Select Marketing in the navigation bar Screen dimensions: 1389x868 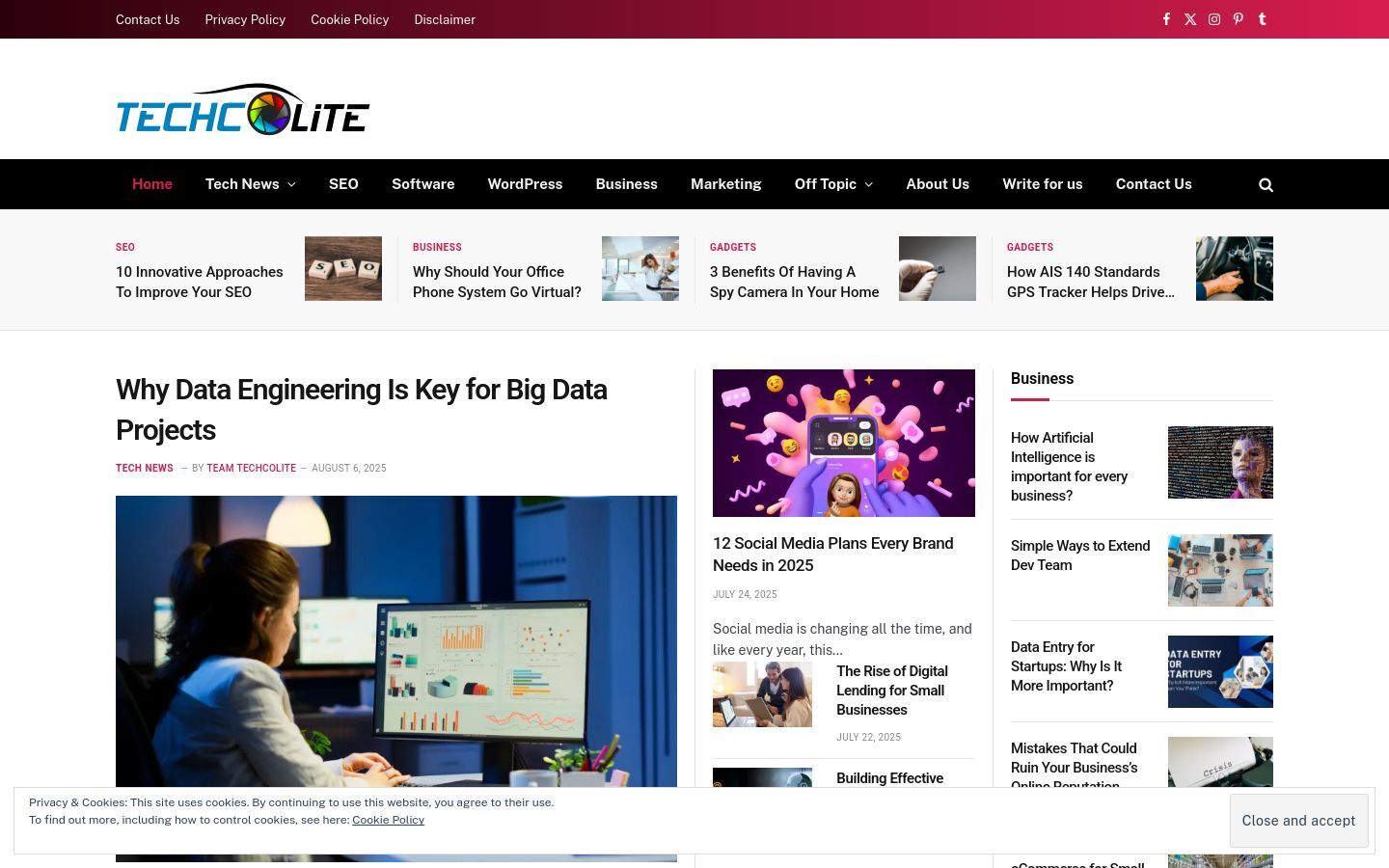726,184
